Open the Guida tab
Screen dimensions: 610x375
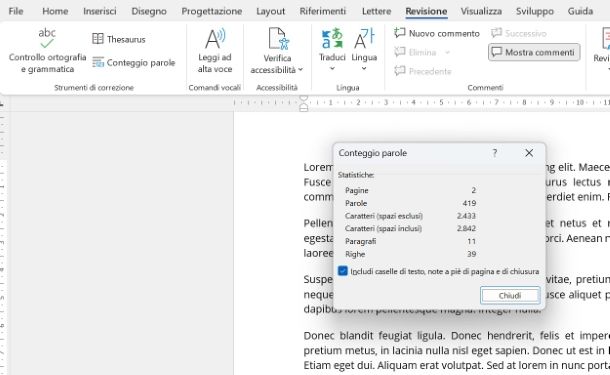580,11
